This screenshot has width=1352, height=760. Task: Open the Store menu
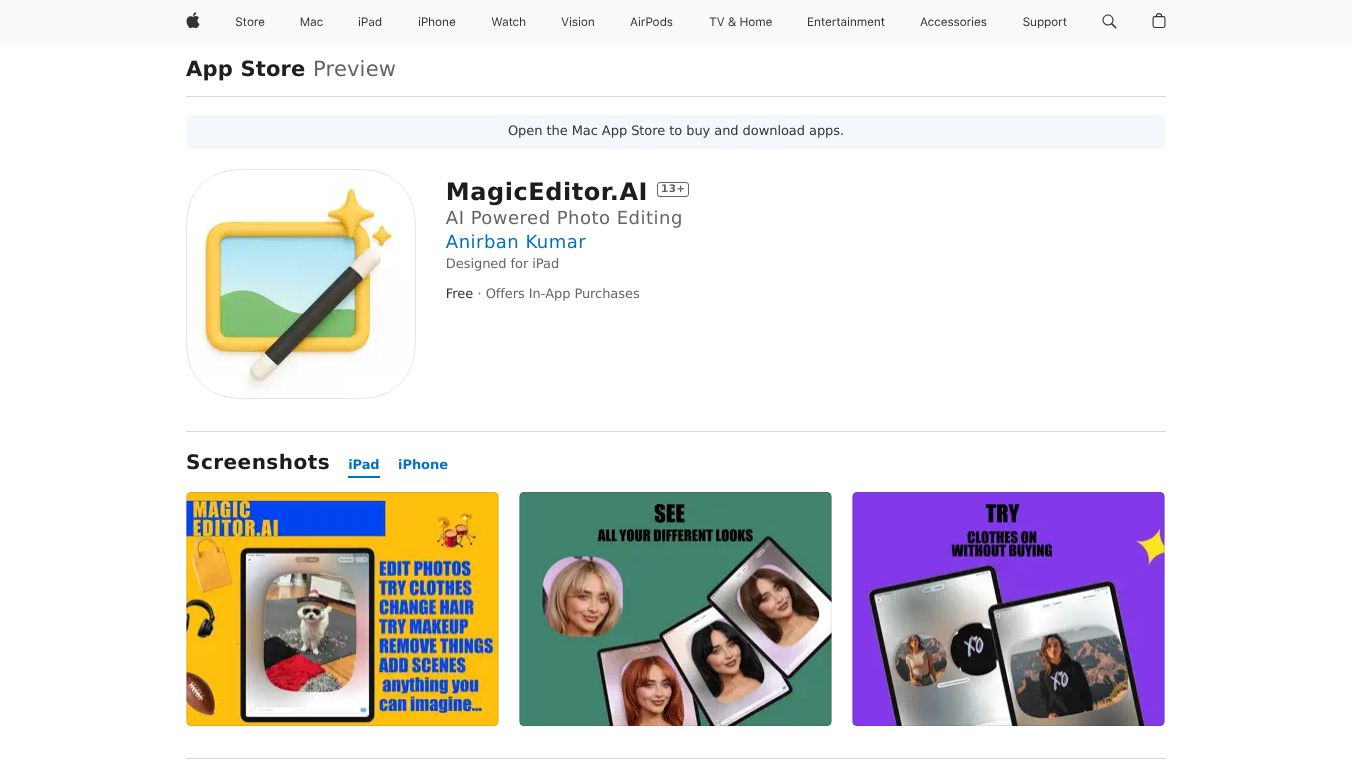coord(250,22)
